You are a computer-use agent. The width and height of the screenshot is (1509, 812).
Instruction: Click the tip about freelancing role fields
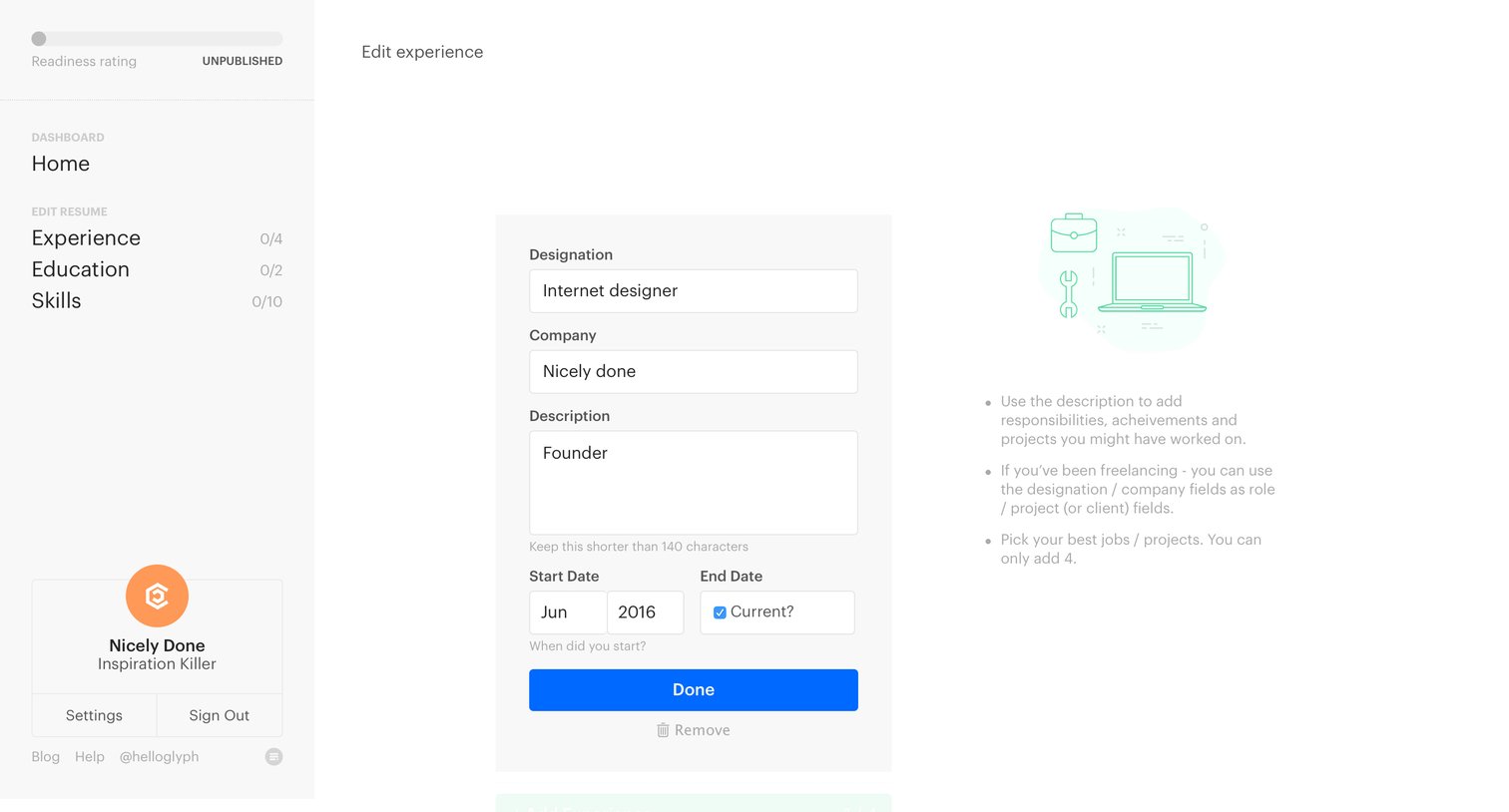(1138, 489)
